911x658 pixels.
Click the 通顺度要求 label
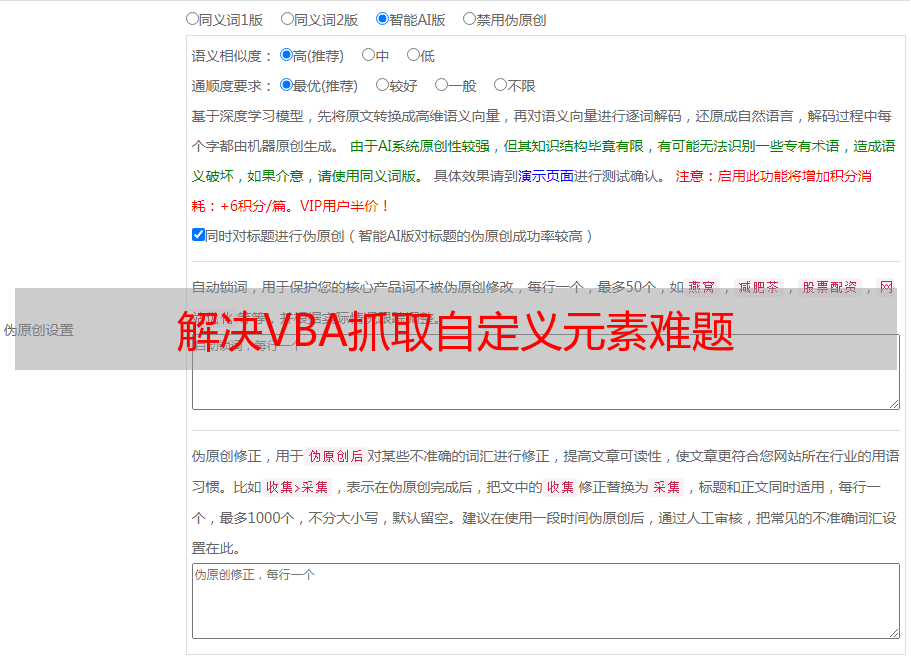231,86
